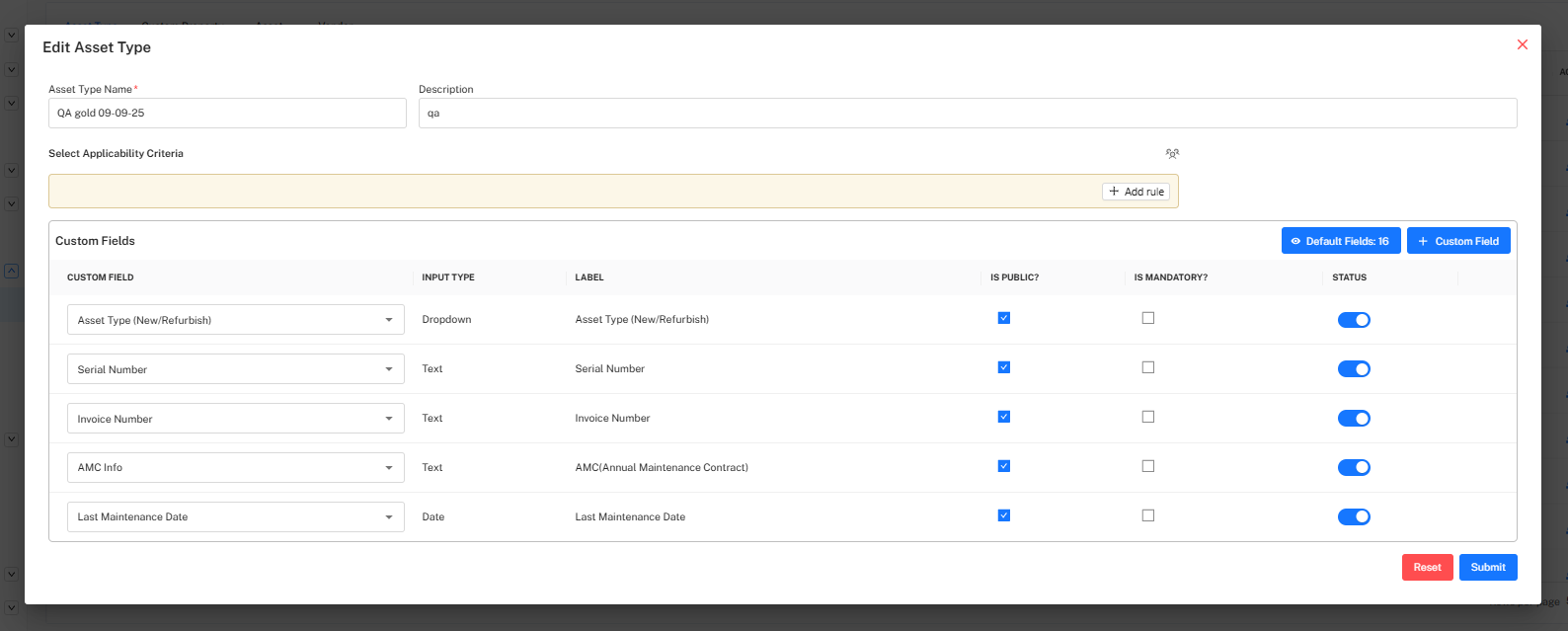
Task: Toggle status switch for Last Maintenance Date
Action: [1354, 517]
